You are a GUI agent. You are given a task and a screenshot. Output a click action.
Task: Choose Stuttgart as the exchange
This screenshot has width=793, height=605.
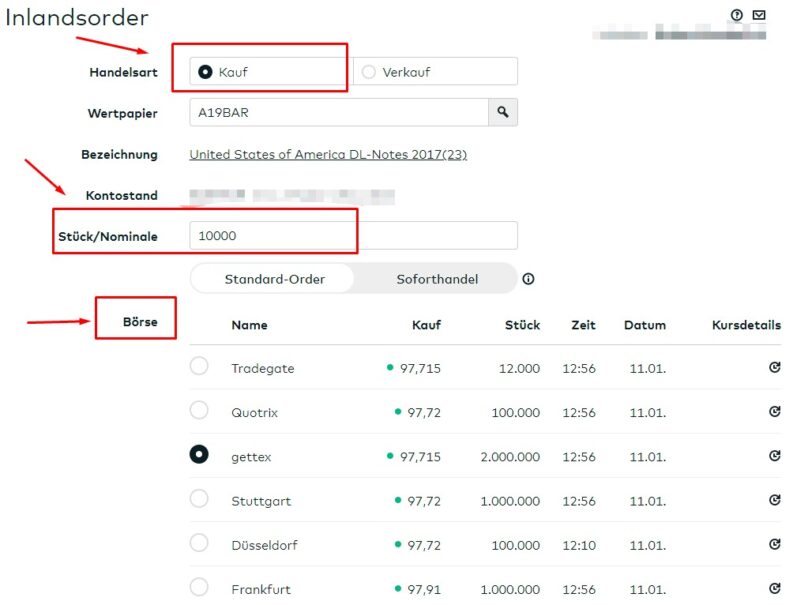click(x=199, y=498)
